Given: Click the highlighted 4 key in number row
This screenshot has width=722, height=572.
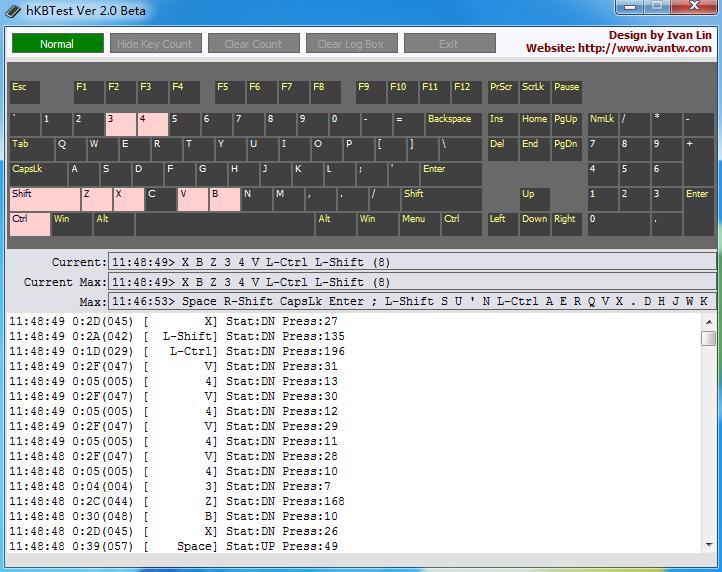Looking at the screenshot, I should (153, 124).
